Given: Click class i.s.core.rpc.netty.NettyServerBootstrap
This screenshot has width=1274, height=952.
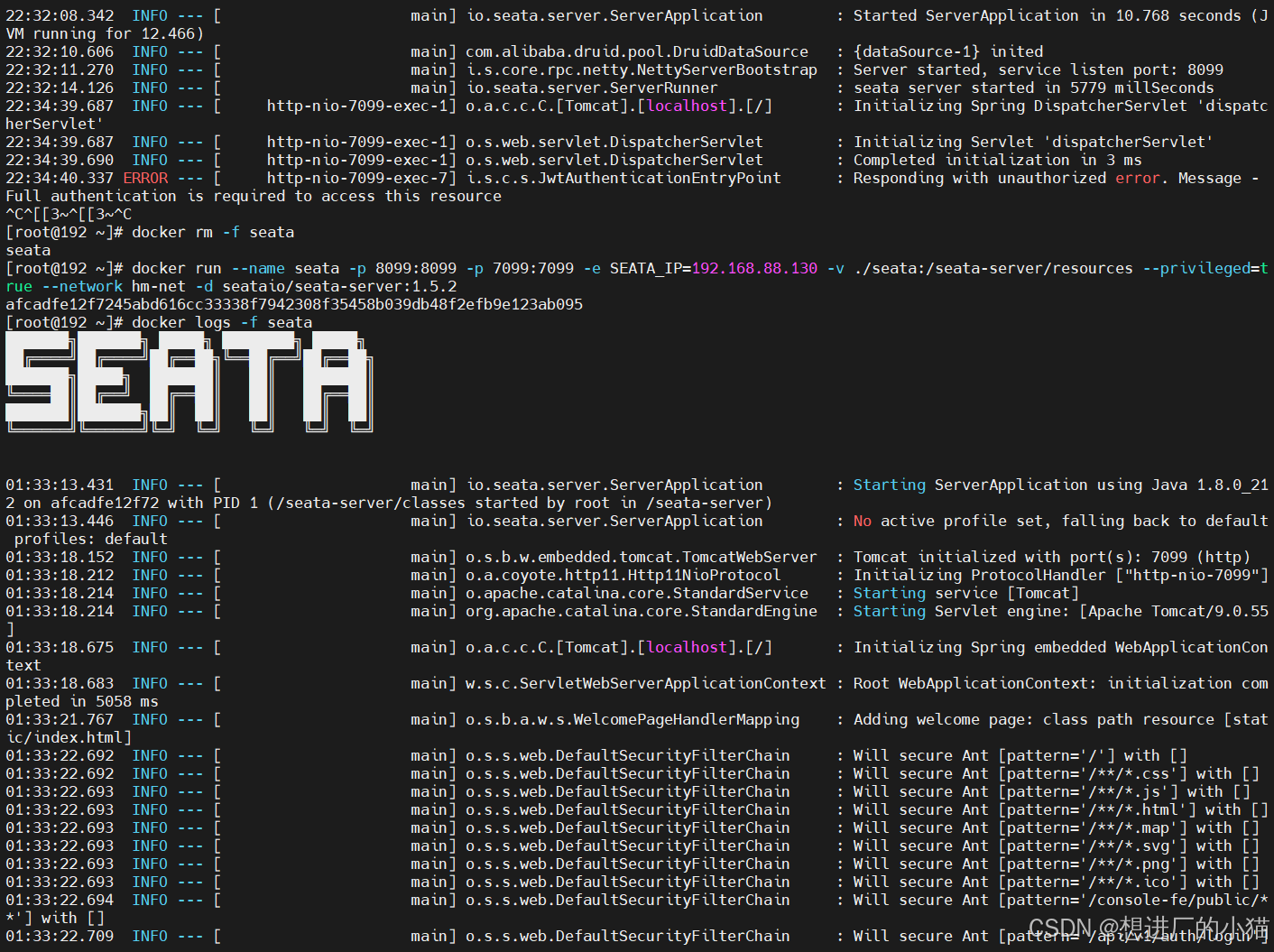Looking at the screenshot, I should coord(642,69).
